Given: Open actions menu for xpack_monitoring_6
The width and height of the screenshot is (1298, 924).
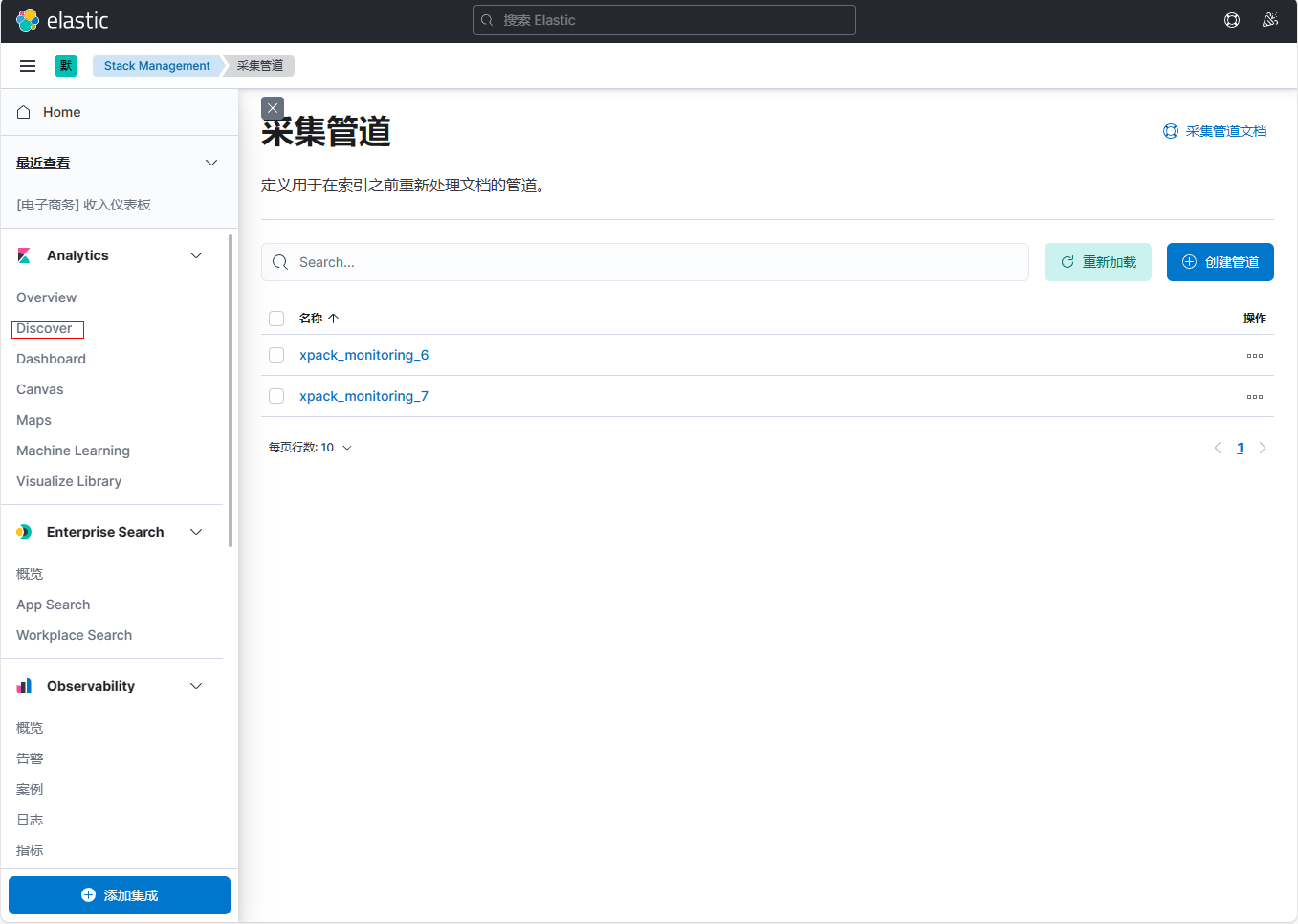Looking at the screenshot, I should (x=1254, y=356).
